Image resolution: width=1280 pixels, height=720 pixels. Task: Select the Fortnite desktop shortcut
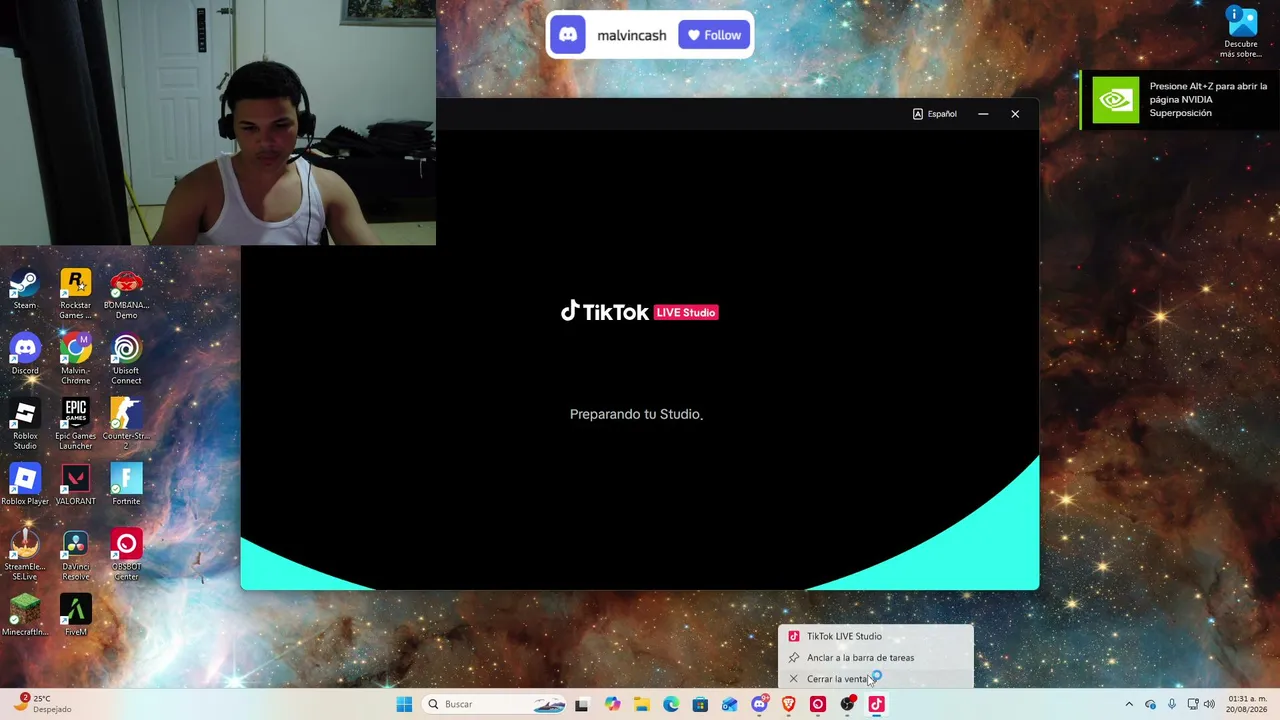coord(126,486)
